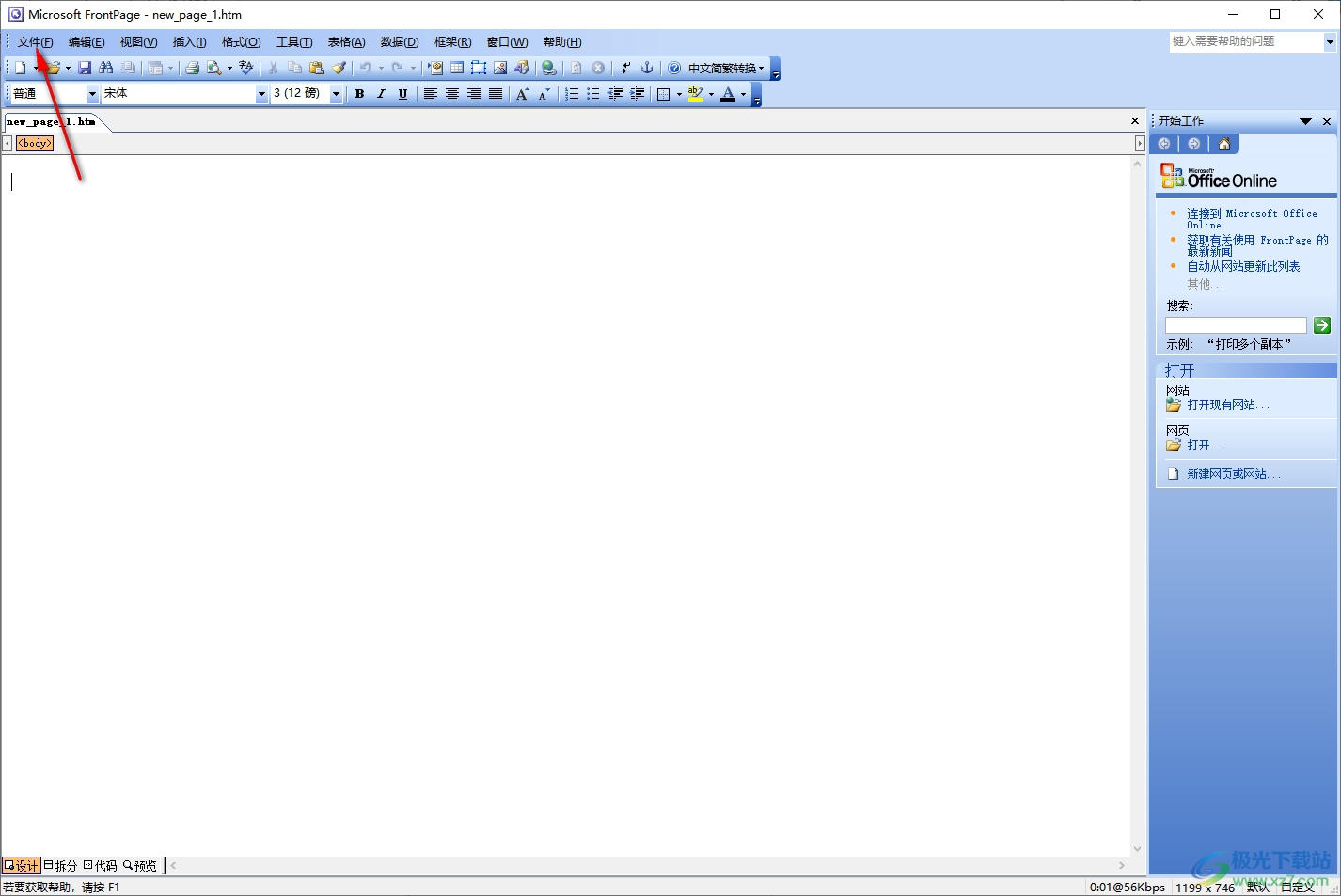Toggle Numbered list

point(572,94)
